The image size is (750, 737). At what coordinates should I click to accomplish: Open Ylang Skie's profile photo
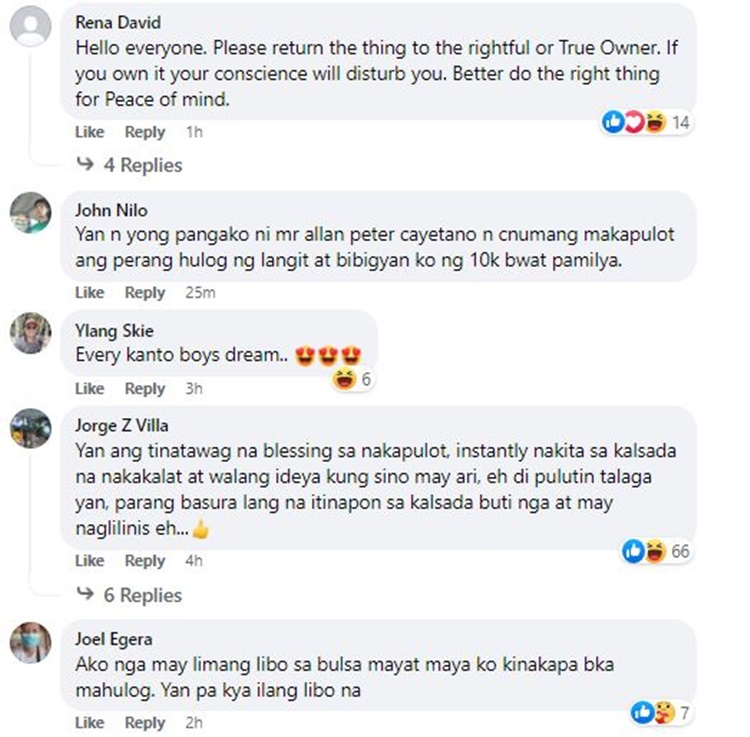click(31, 333)
